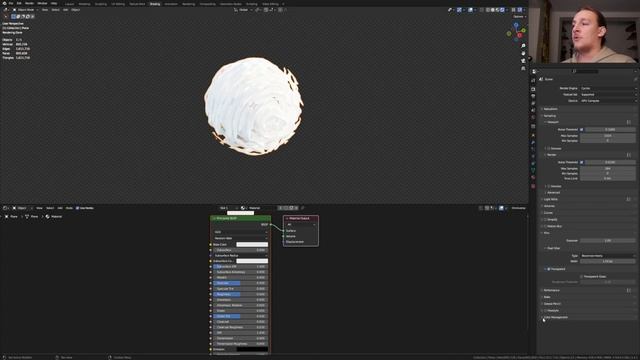Click the zoom magnifier icon in viewport
This screenshot has height=360, width=640.
tap(523, 46)
